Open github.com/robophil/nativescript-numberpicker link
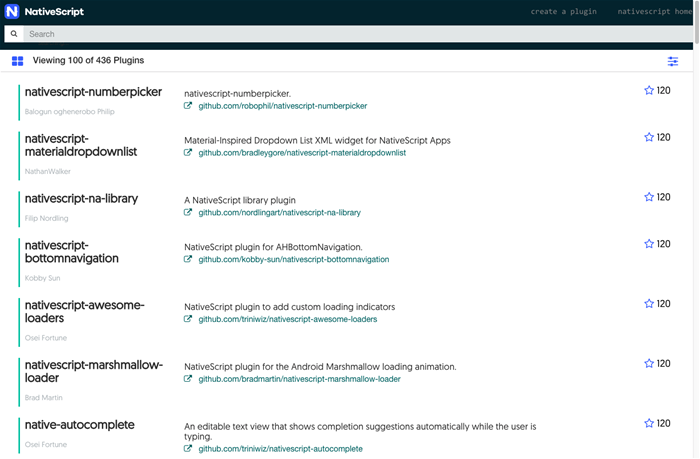Screen dimensions: 700x459 tap(283, 106)
